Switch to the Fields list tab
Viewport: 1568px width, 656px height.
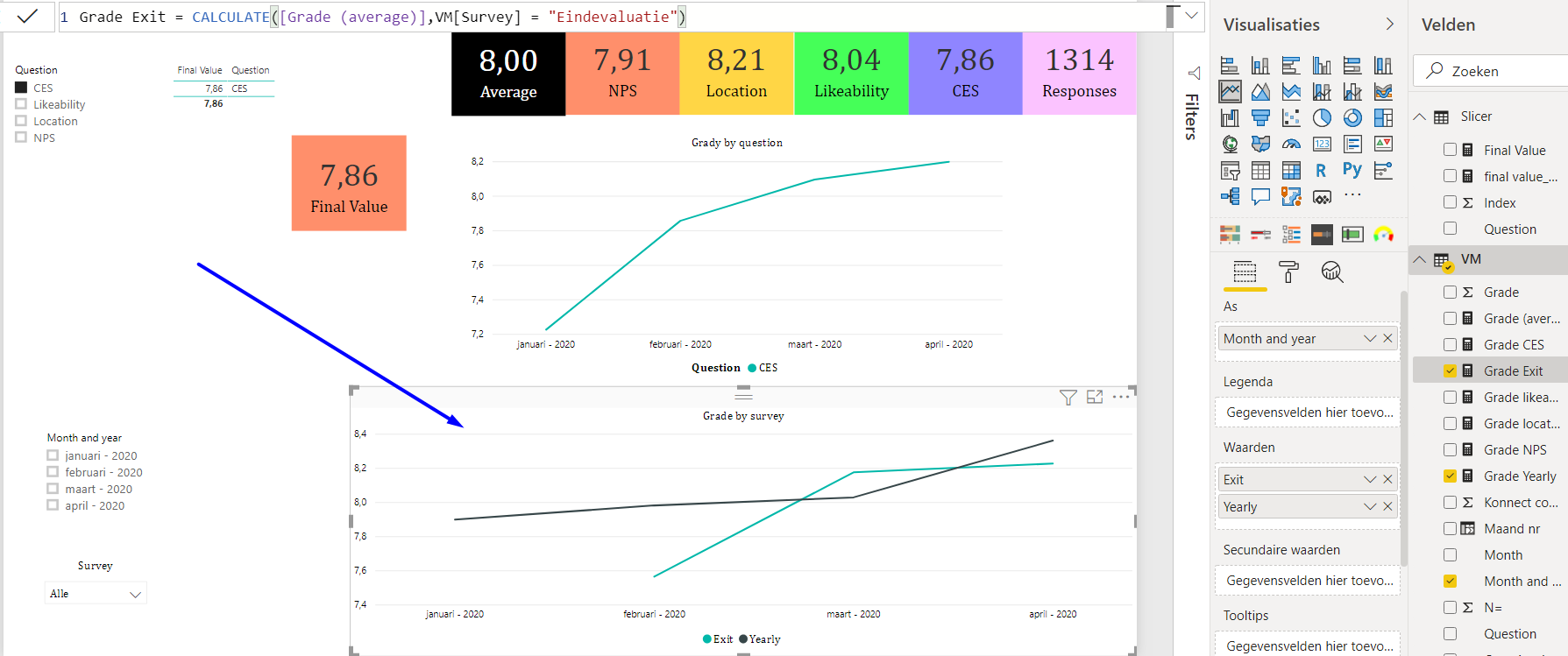pos(1245,272)
